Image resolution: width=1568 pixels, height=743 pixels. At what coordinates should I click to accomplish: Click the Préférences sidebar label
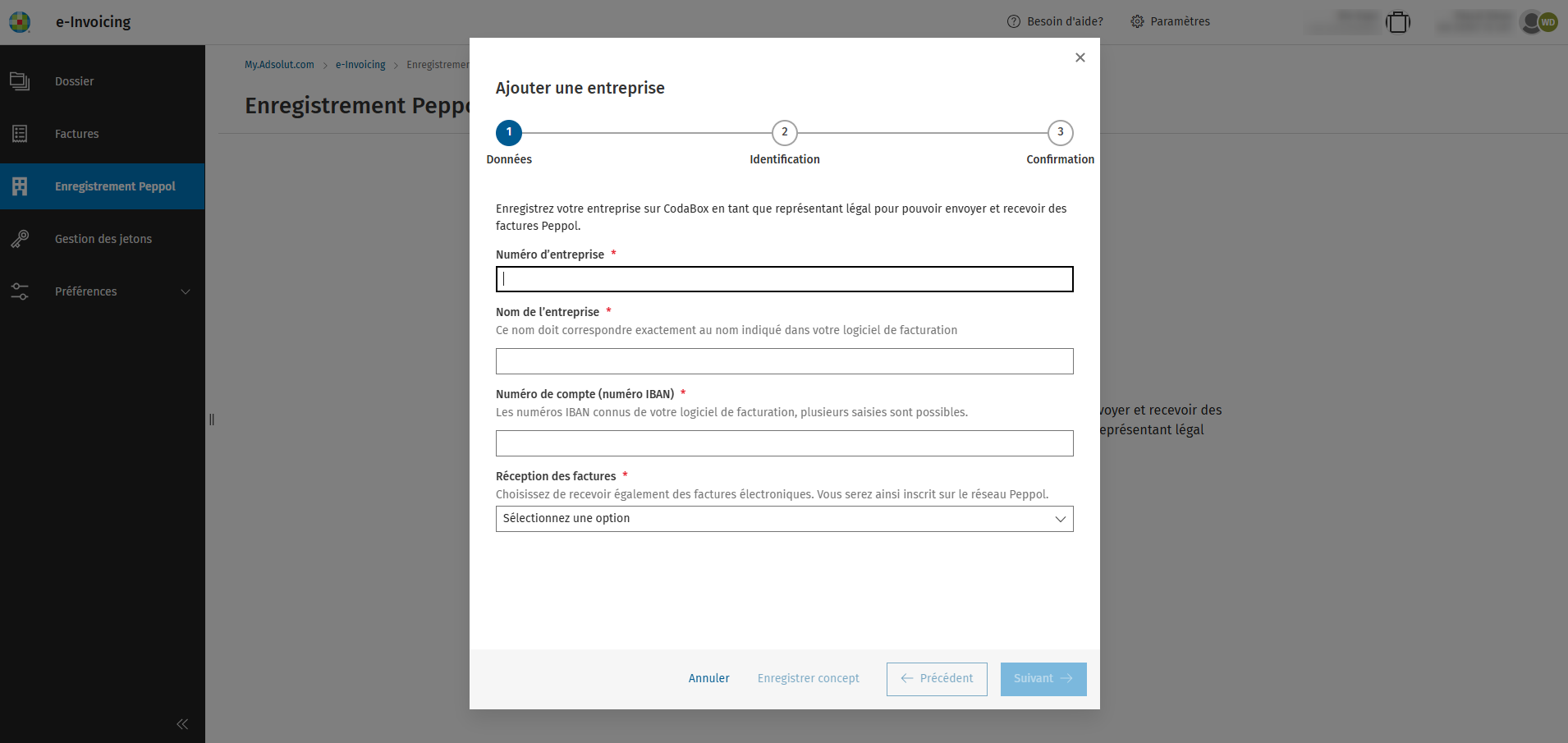pos(85,291)
